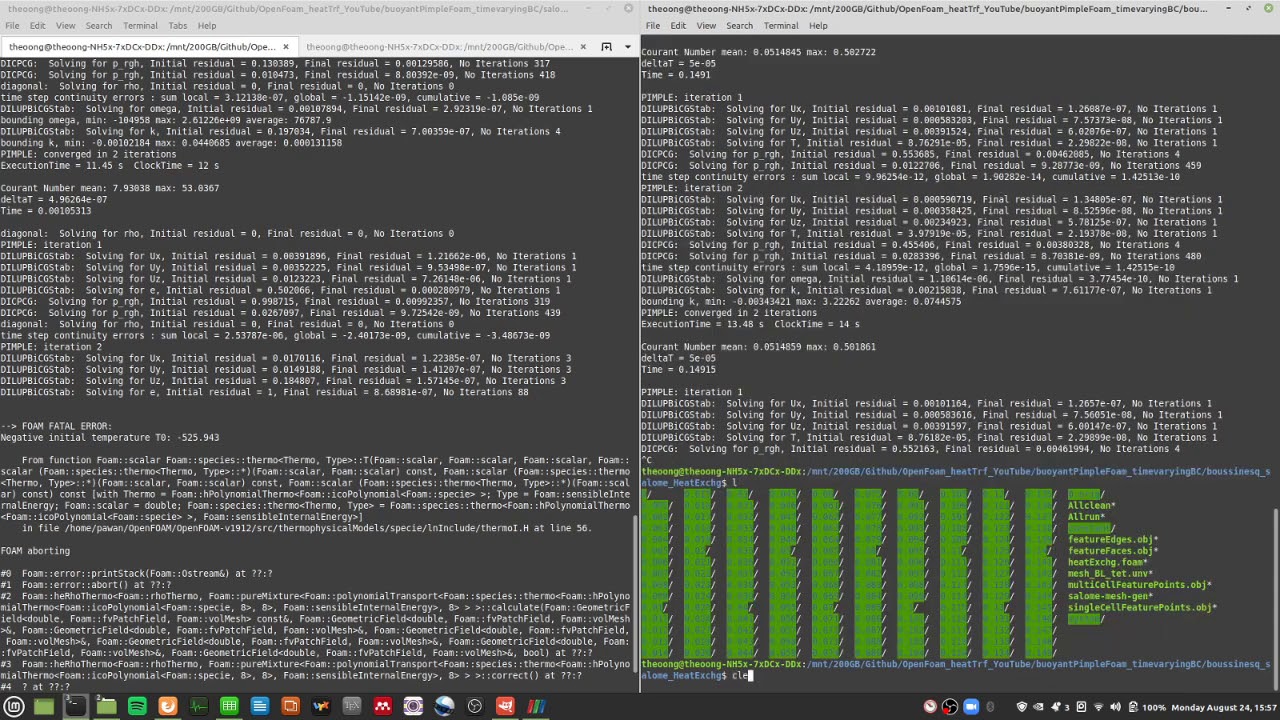1280x720 pixels.
Task: Open Terminal menu in right terminal window
Action: coord(781,25)
